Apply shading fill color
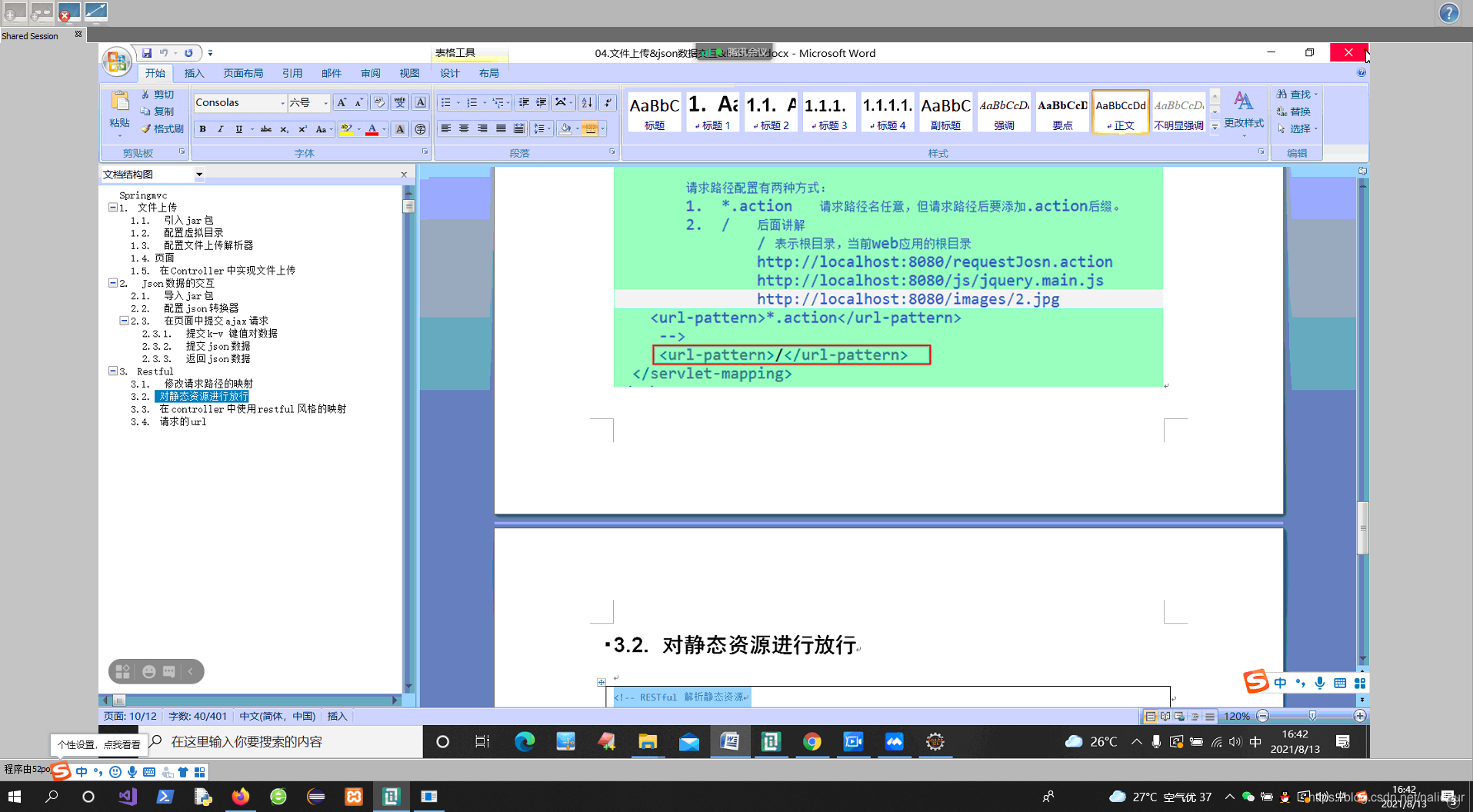Image resolution: width=1473 pixels, height=812 pixels. (x=565, y=128)
